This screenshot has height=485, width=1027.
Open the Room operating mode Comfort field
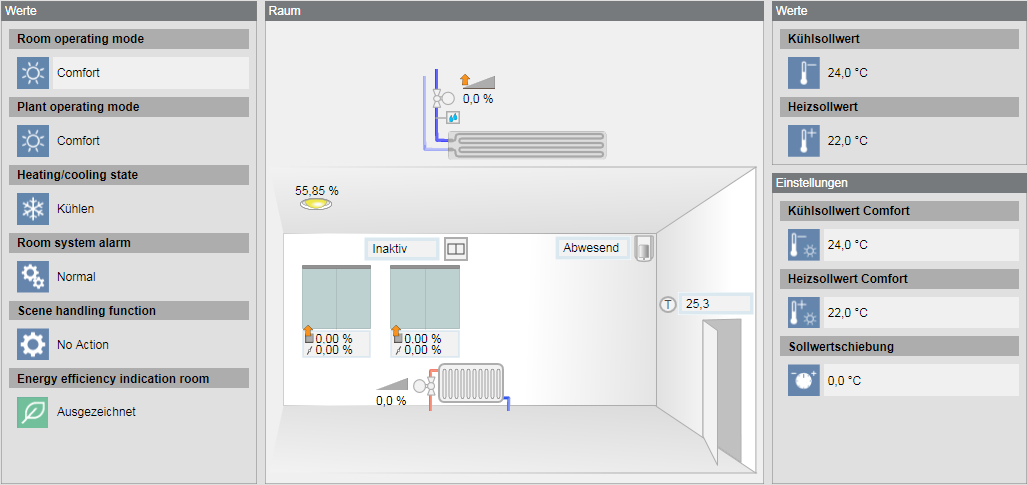150,73
